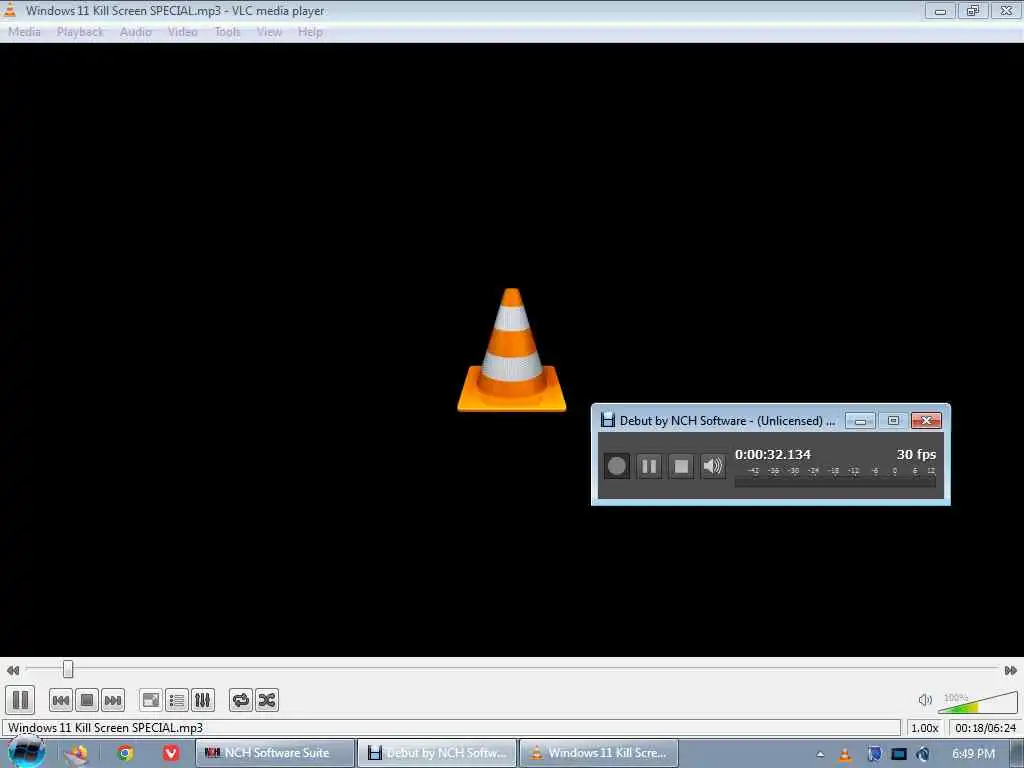Toggle VLC fullscreen video button
Image resolution: width=1024 pixels, height=768 pixels.
pyautogui.click(x=151, y=700)
